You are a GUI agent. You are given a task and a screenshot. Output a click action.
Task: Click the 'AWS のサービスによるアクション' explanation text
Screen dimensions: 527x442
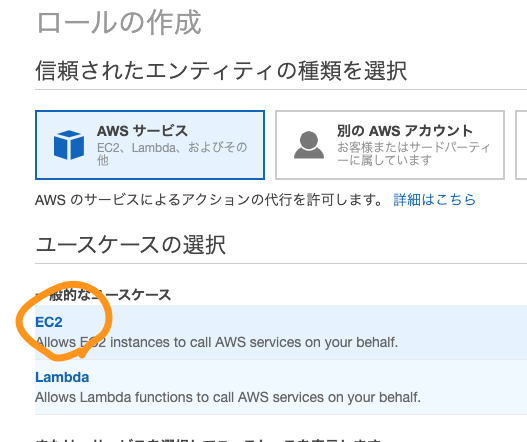pyautogui.click(x=208, y=200)
